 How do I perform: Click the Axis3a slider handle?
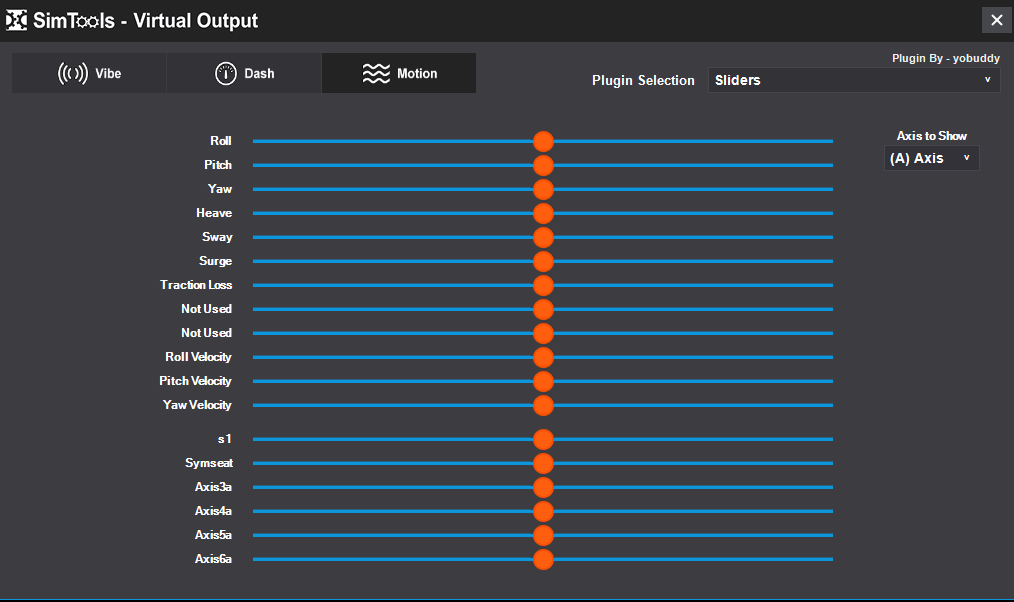pyautogui.click(x=543, y=487)
